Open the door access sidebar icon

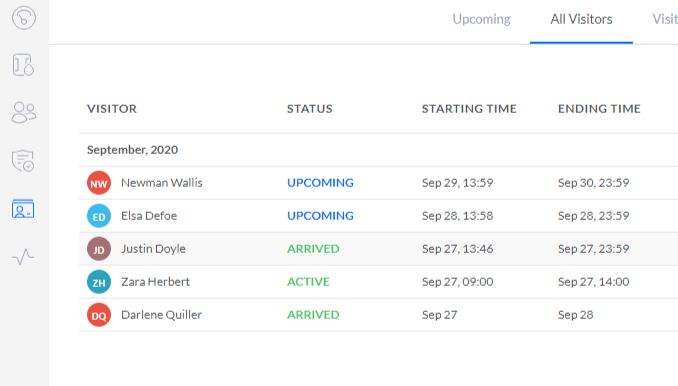tap(23, 65)
